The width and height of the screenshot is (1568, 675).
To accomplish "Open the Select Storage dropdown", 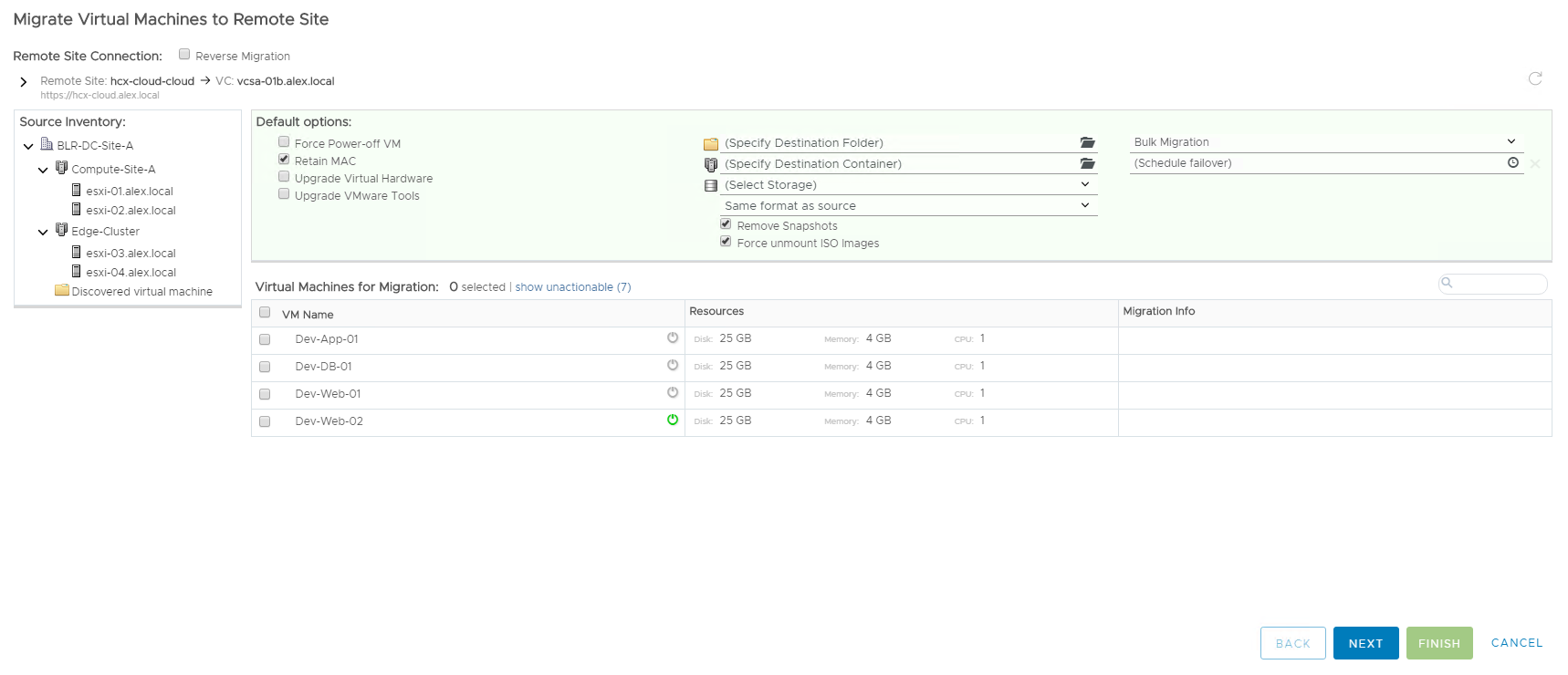I will [907, 185].
